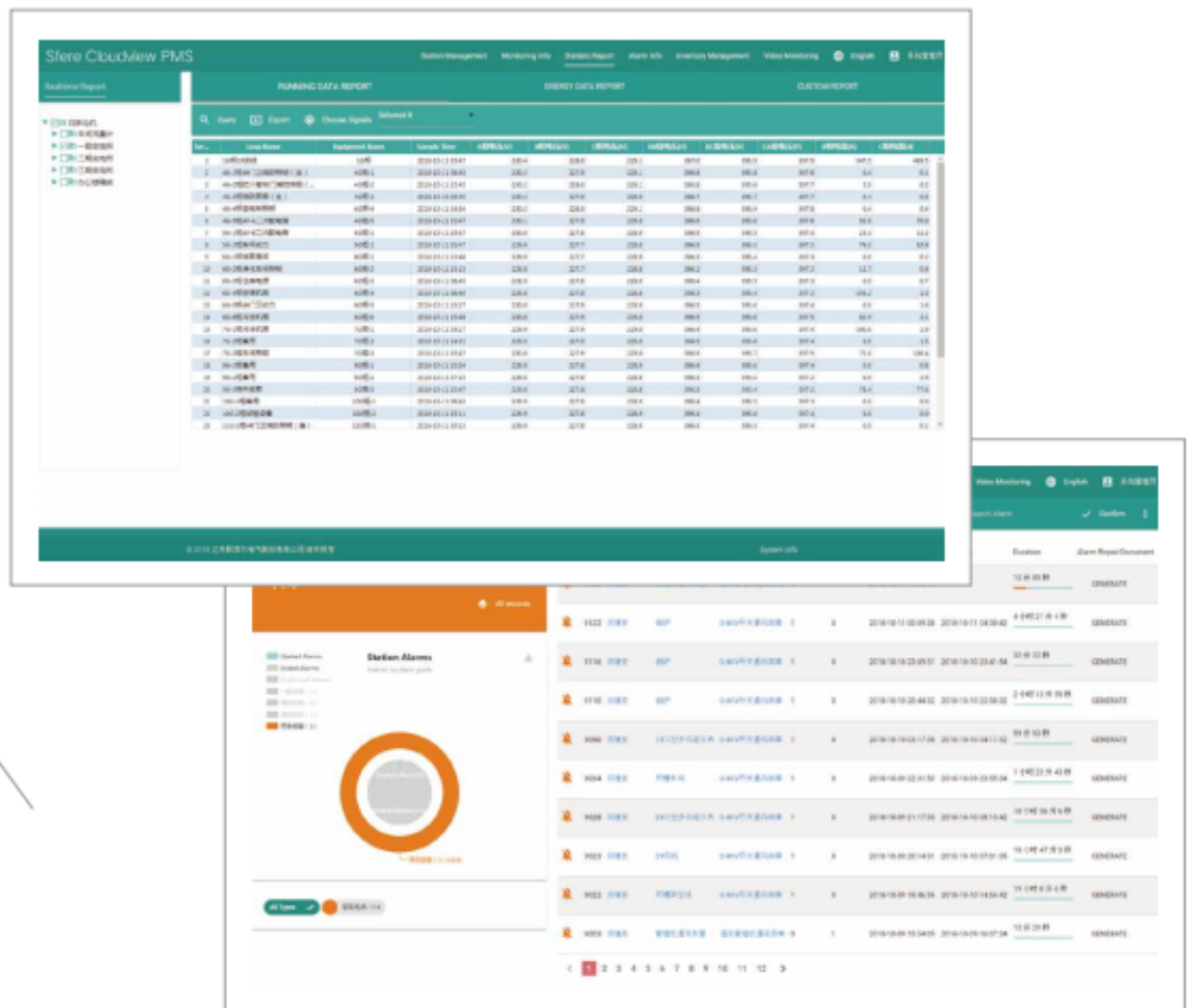Click the user icon in the alarm window header
The height and width of the screenshot is (1008, 1193).
point(1107,481)
